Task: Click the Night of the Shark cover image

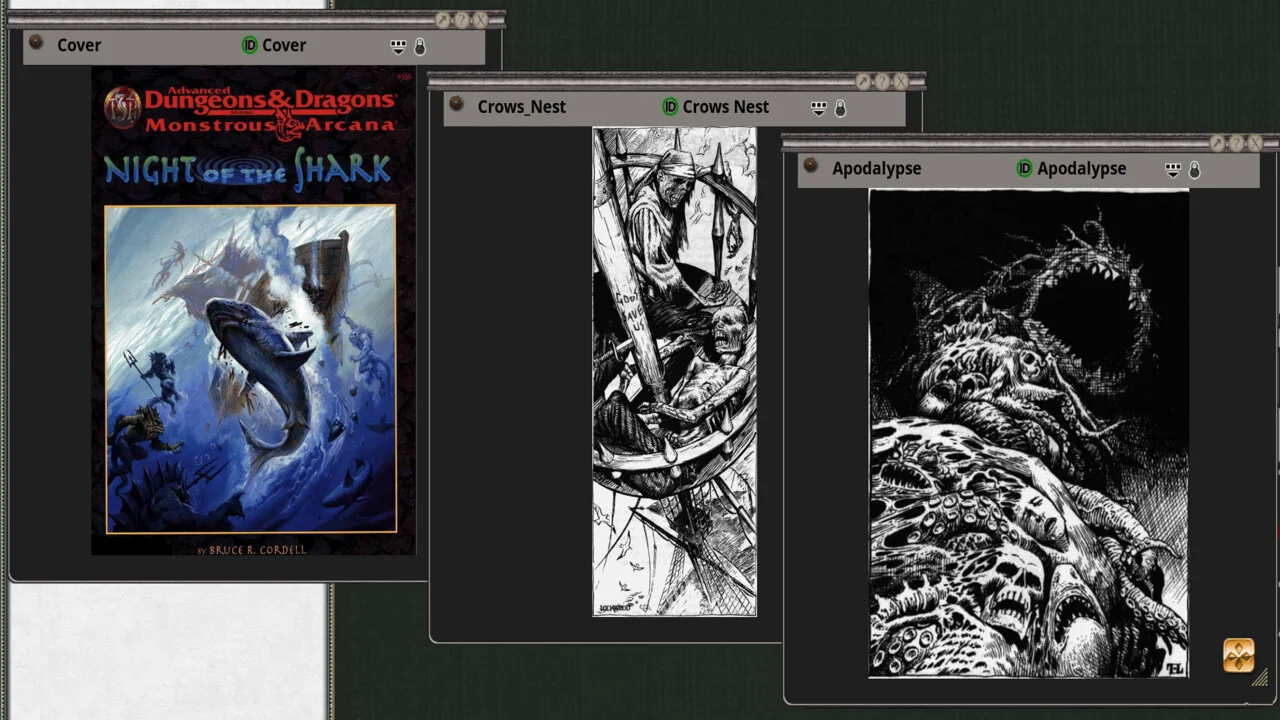Action: [251, 368]
